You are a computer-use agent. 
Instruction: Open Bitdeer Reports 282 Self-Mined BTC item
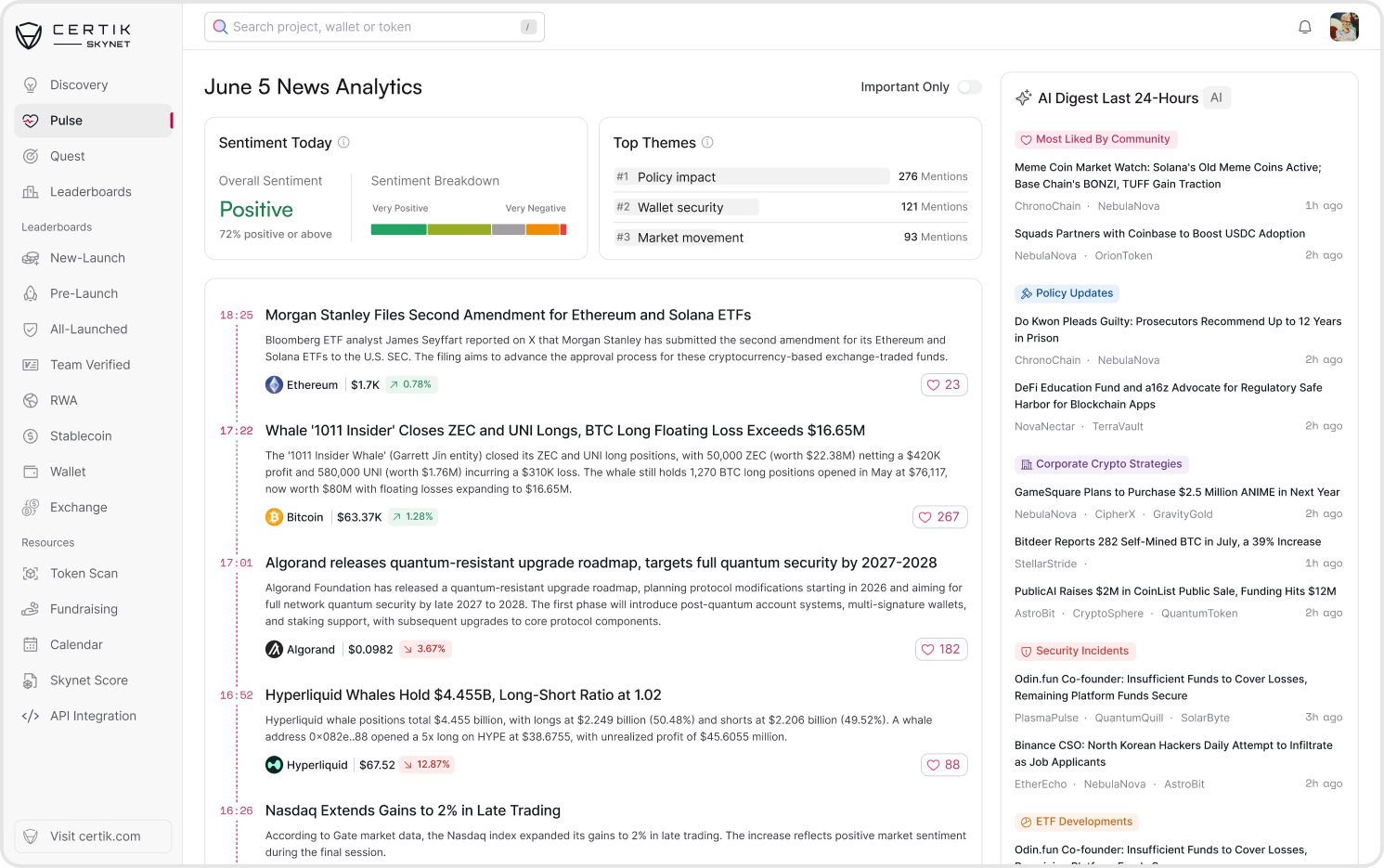click(x=1168, y=542)
